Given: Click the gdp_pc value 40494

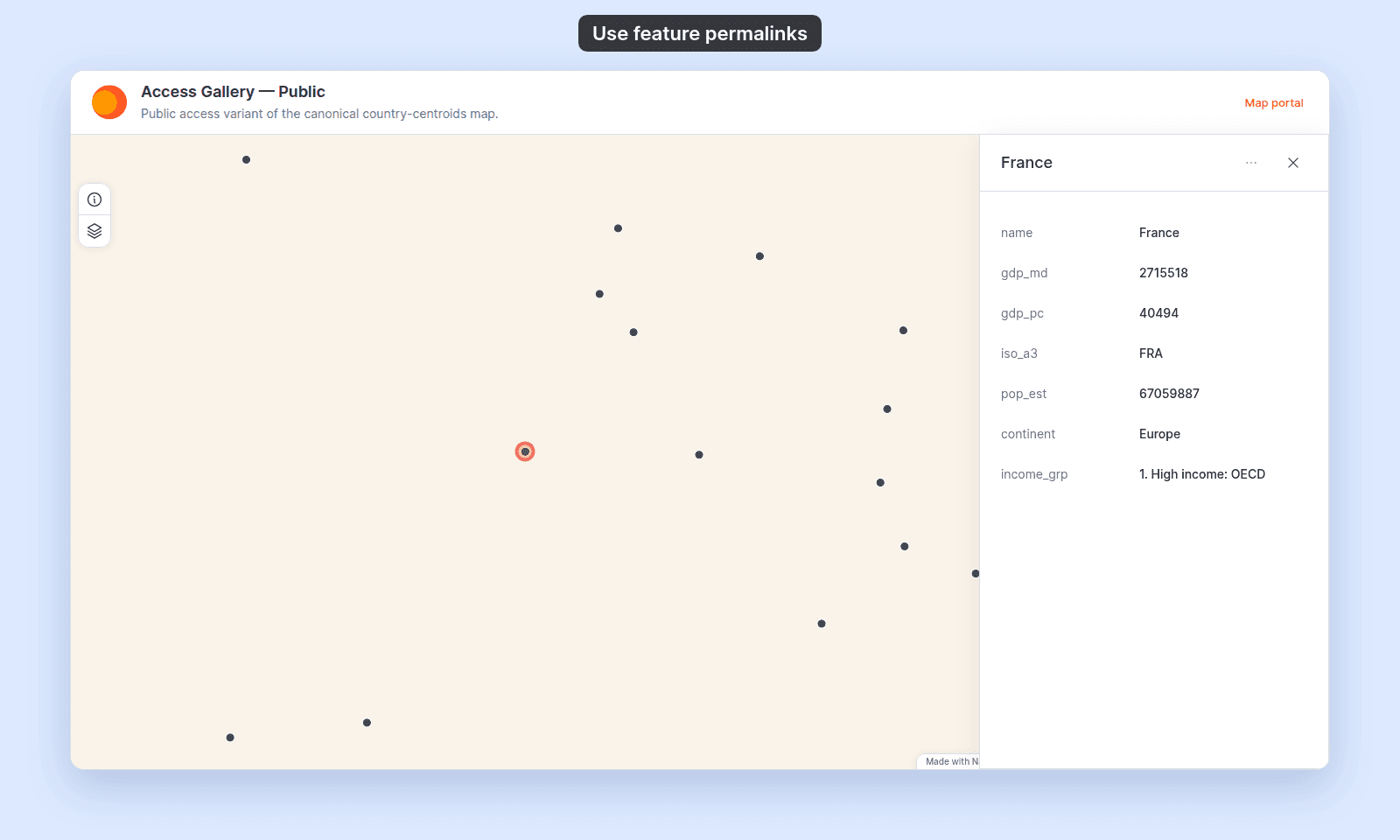Looking at the screenshot, I should tap(1158, 313).
